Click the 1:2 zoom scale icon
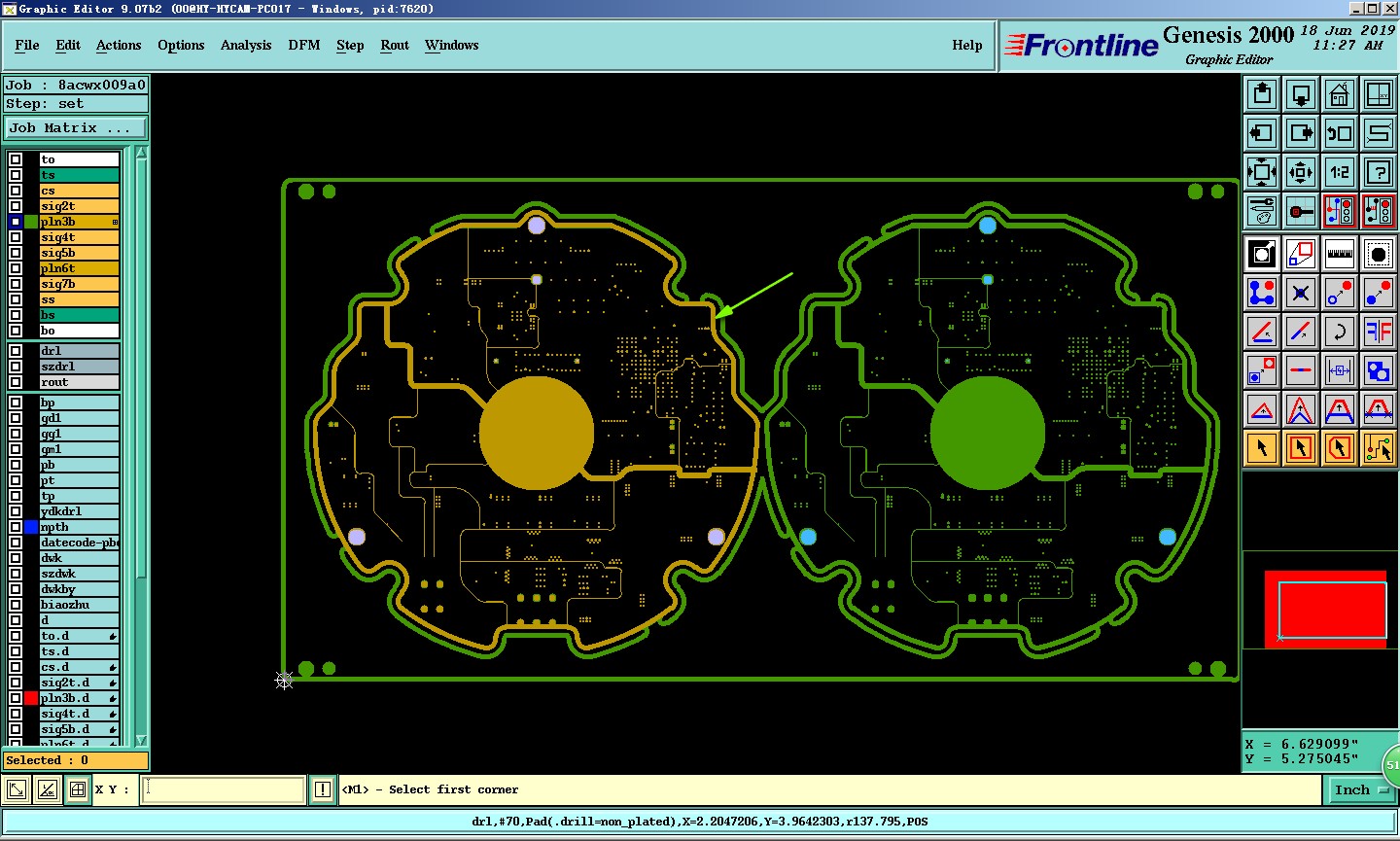 tap(1340, 172)
